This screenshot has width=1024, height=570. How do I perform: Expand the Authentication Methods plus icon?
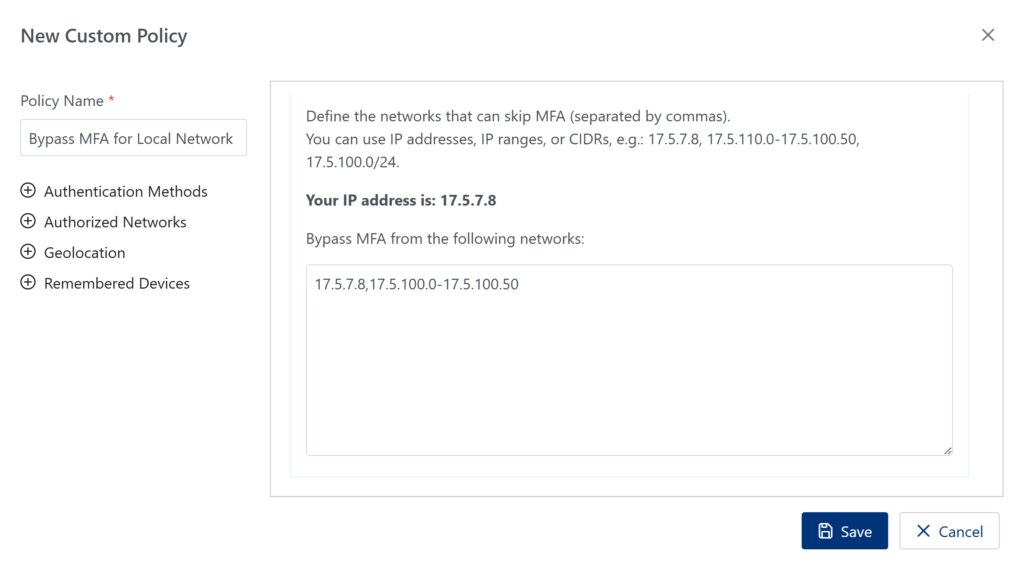point(28,191)
